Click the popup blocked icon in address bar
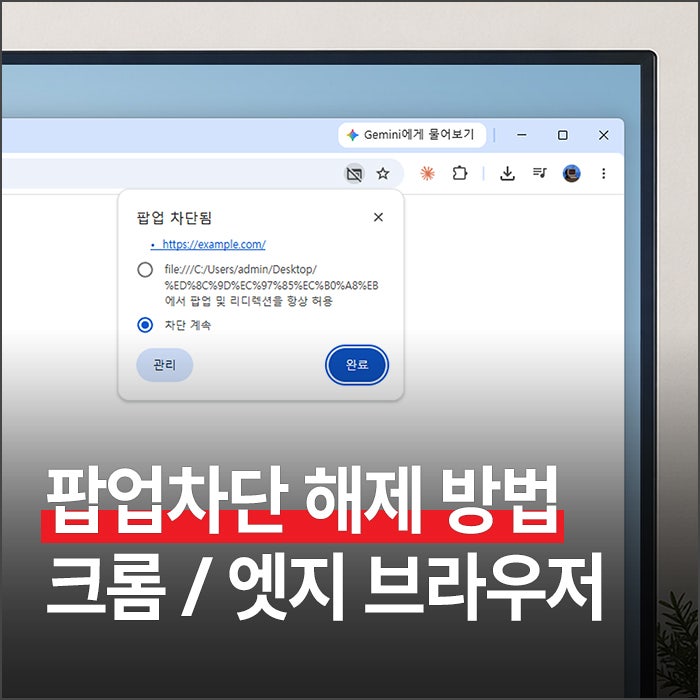The image size is (700, 700). point(355,174)
